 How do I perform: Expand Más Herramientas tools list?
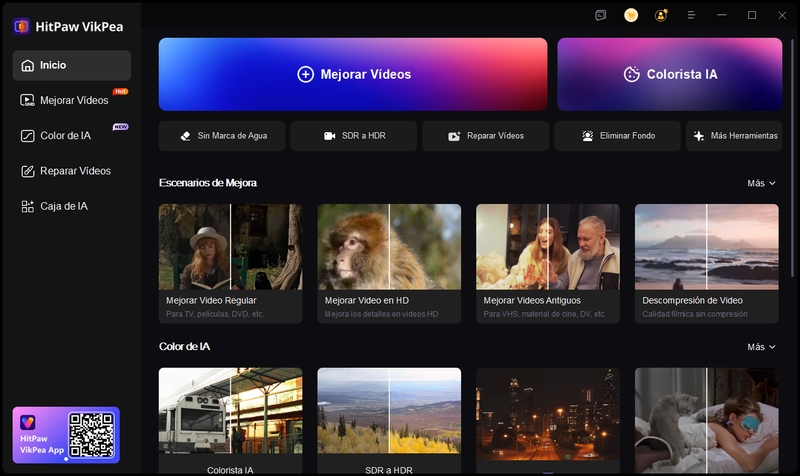(739, 136)
